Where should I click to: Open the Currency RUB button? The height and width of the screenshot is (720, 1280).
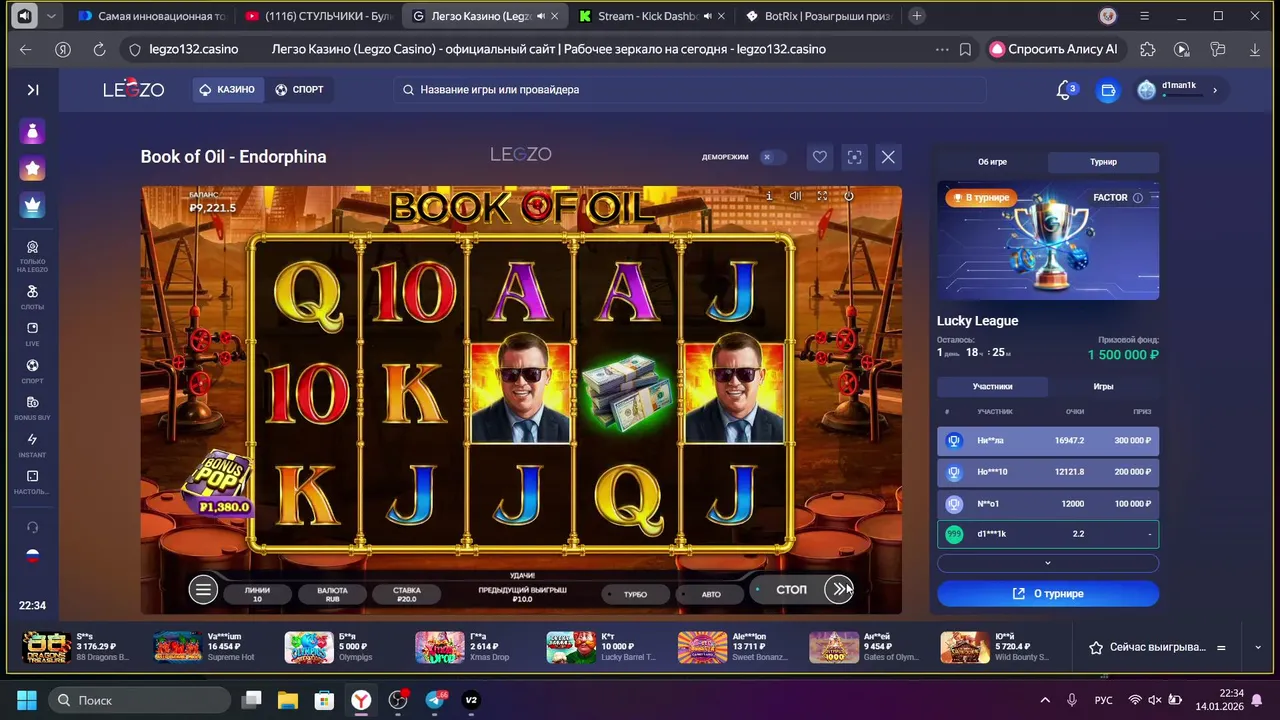[x=332, y=594]
